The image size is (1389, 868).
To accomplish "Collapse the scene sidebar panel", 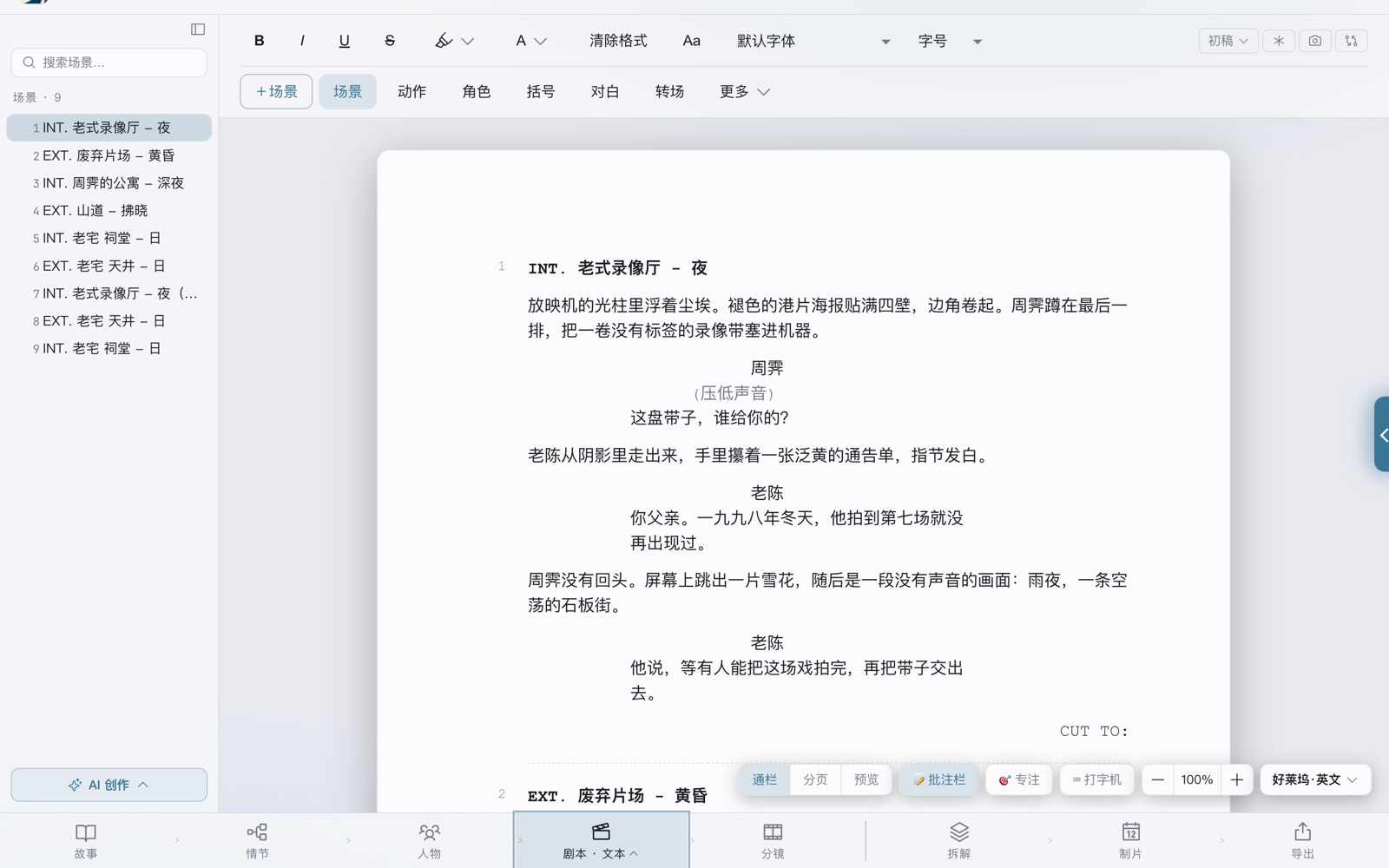I will point(198,30).
